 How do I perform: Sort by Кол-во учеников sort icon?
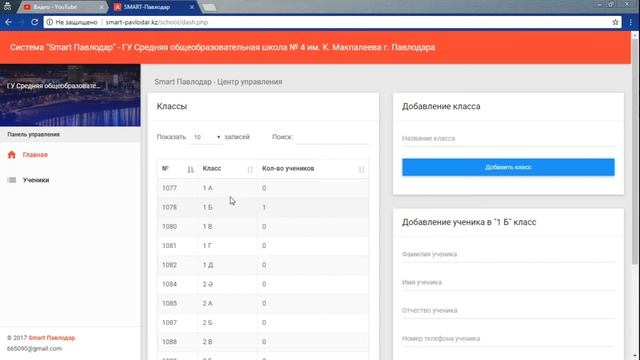coord(361,169)
